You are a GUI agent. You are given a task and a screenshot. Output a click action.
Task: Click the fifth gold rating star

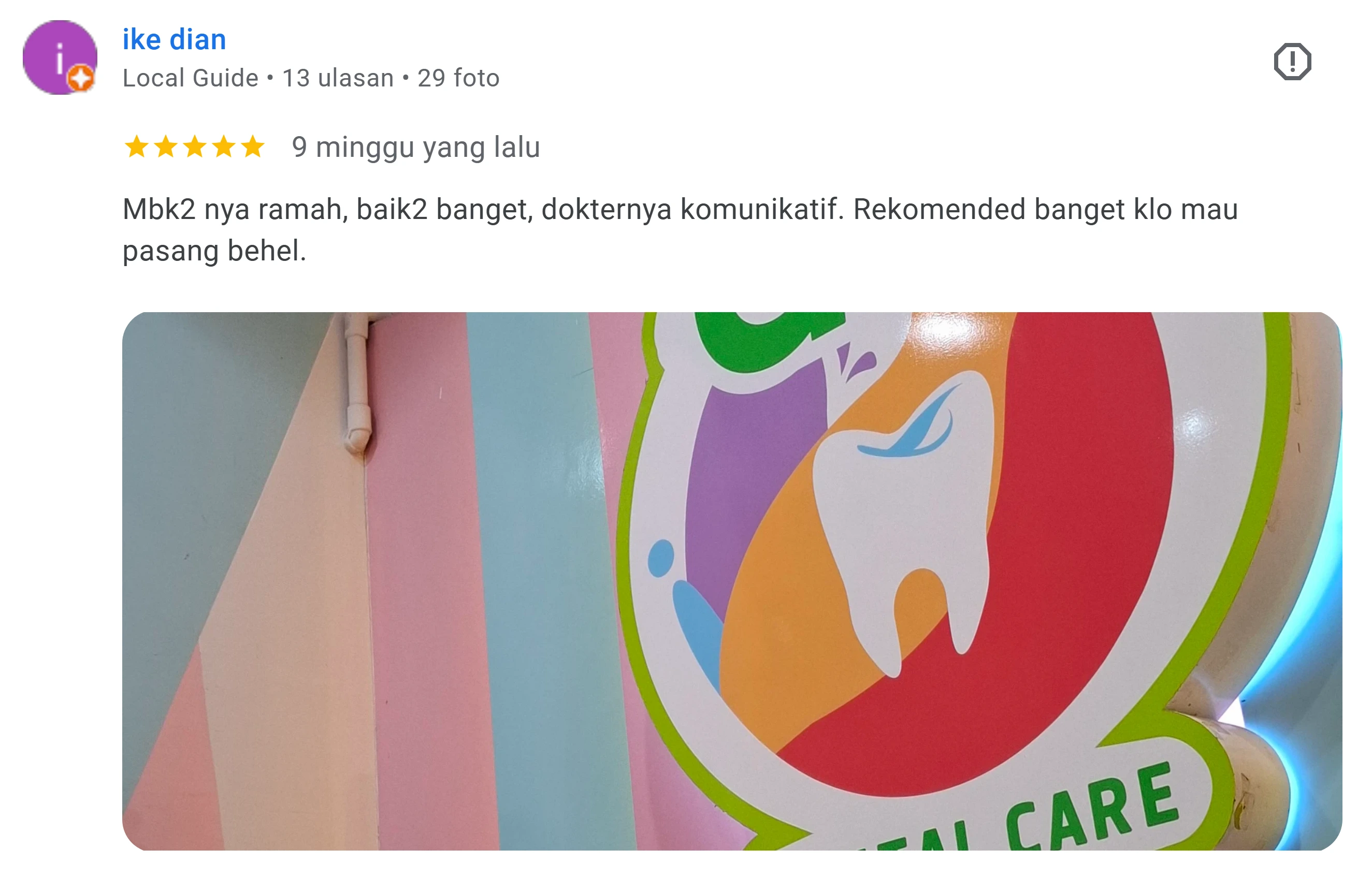pos(253,147)
